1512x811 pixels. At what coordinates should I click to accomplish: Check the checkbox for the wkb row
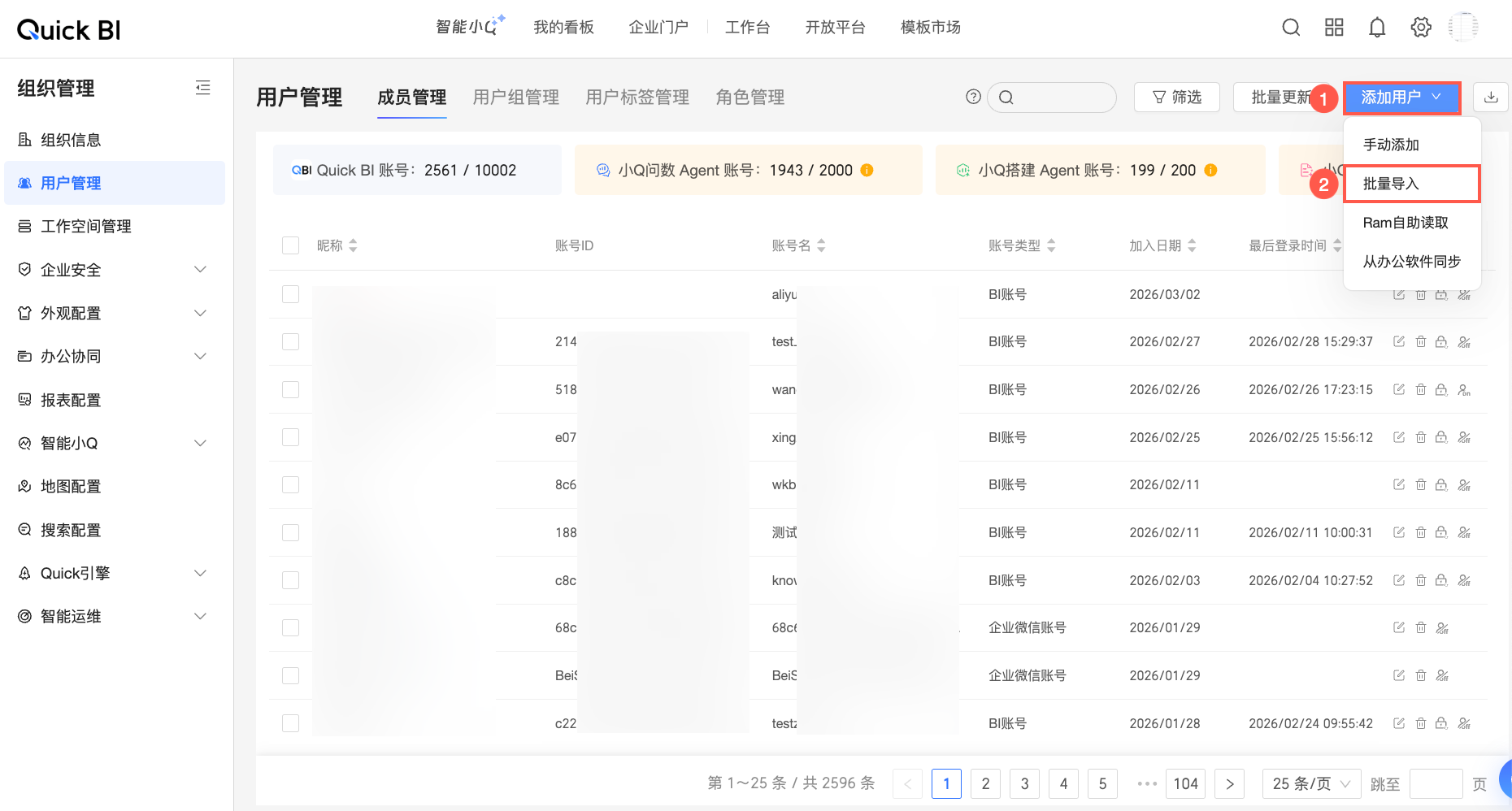pyautogui.click(x=290, y=485)
